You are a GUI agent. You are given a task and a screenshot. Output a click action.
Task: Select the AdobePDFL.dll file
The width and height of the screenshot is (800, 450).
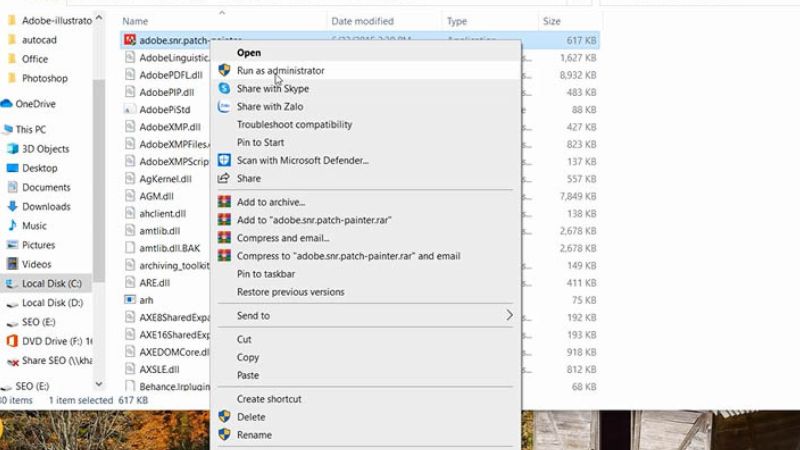[171, 75]
